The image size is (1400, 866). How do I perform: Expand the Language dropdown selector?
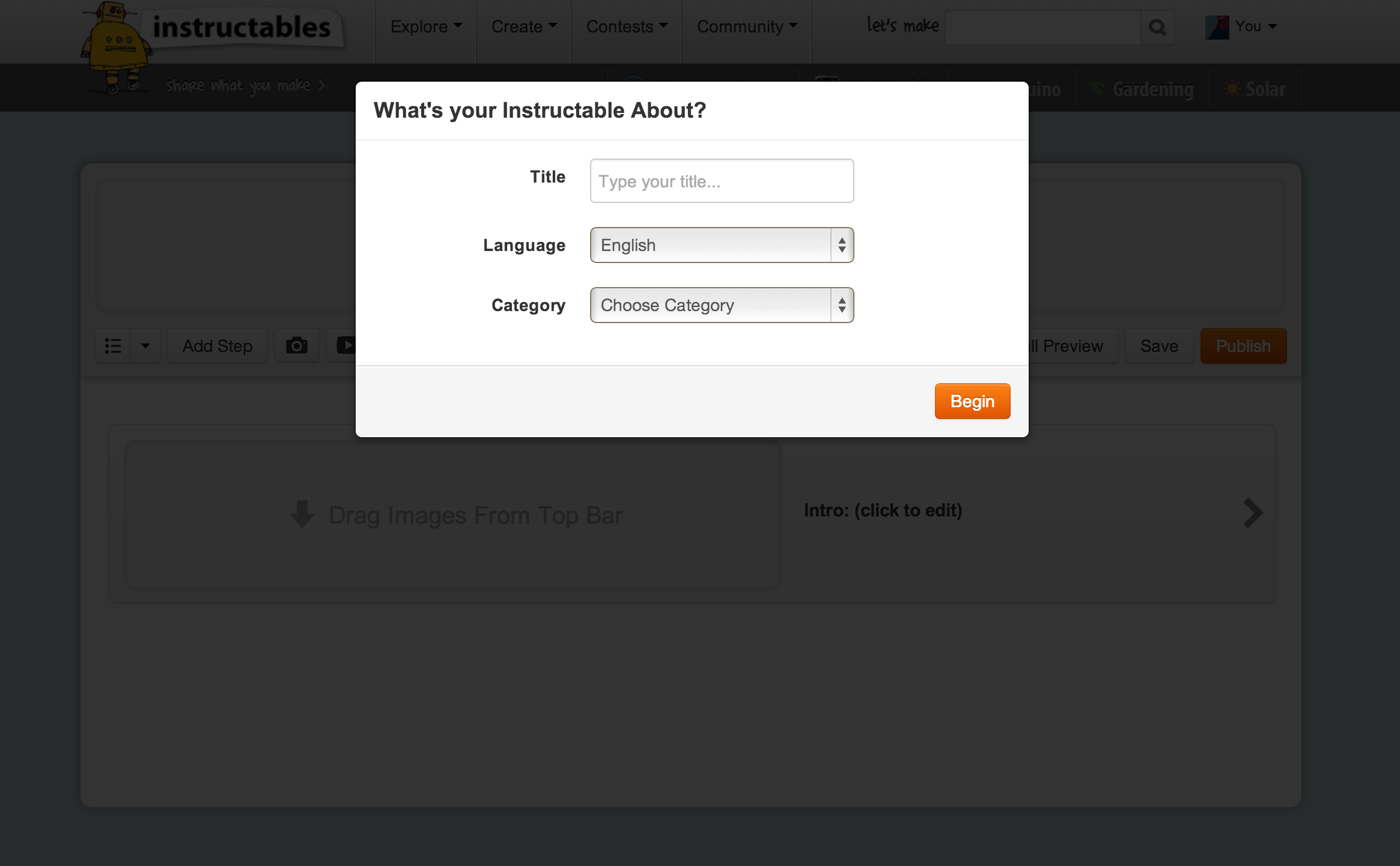[x=721, y=244]
